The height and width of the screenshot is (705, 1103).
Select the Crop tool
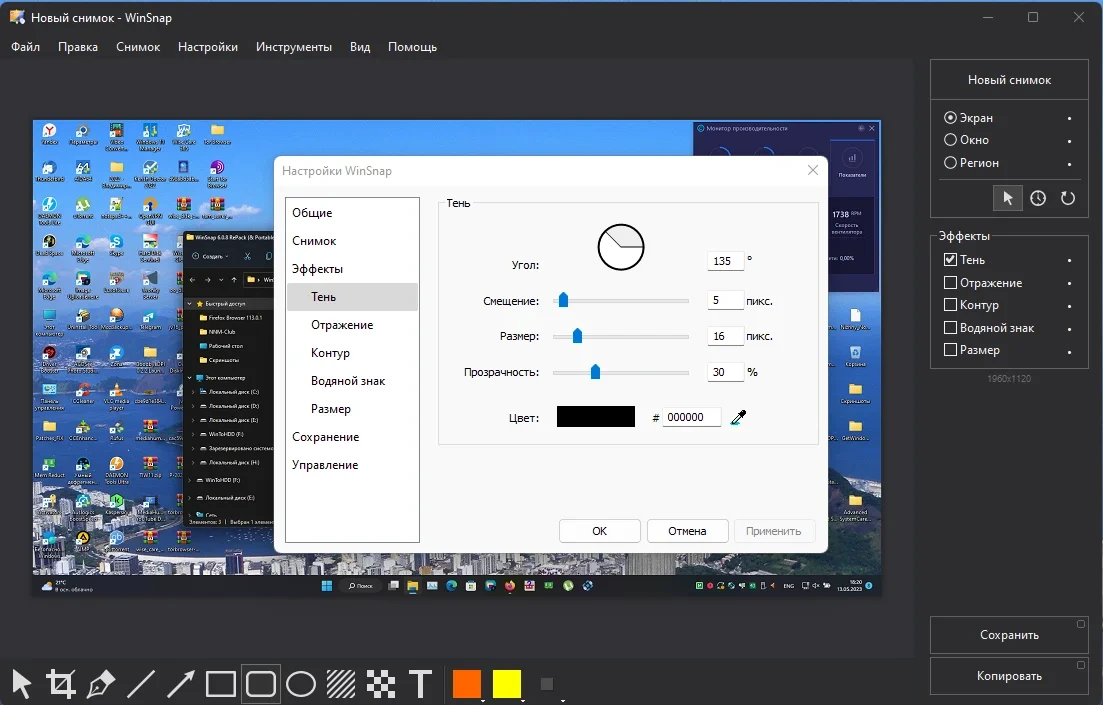tap(61, 684)
